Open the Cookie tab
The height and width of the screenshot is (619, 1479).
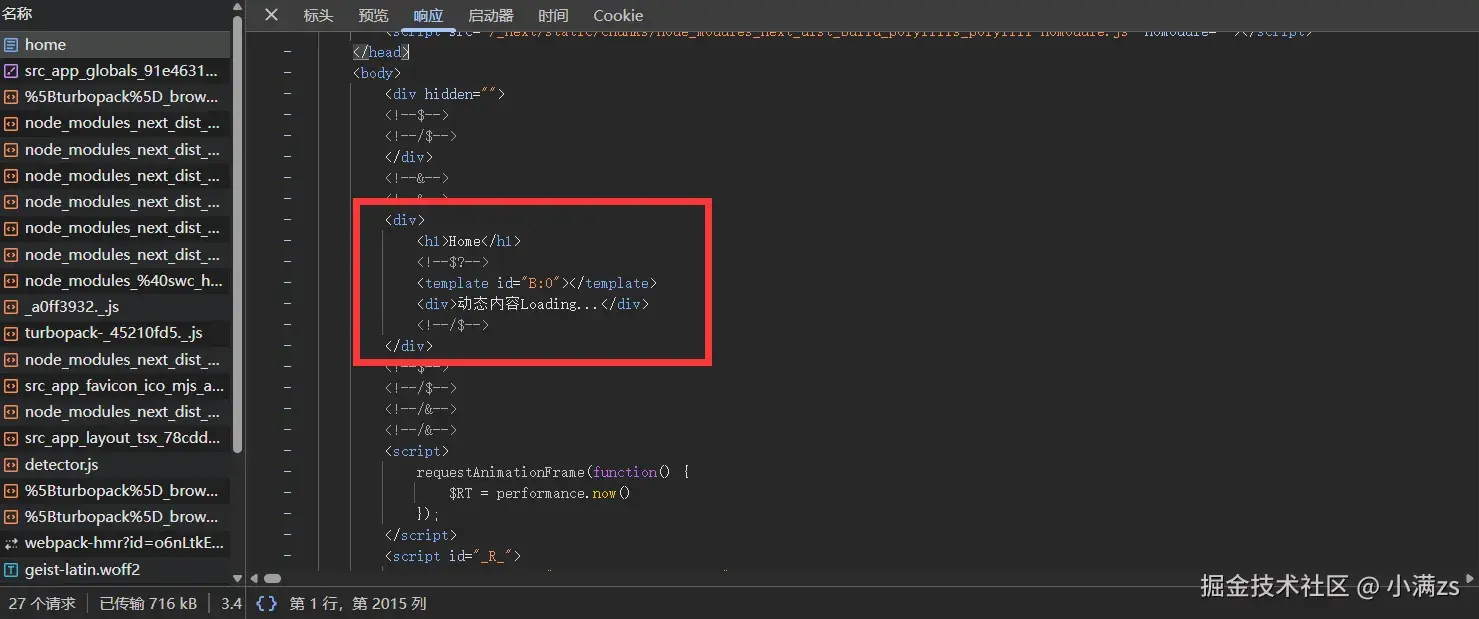[618, 16]
